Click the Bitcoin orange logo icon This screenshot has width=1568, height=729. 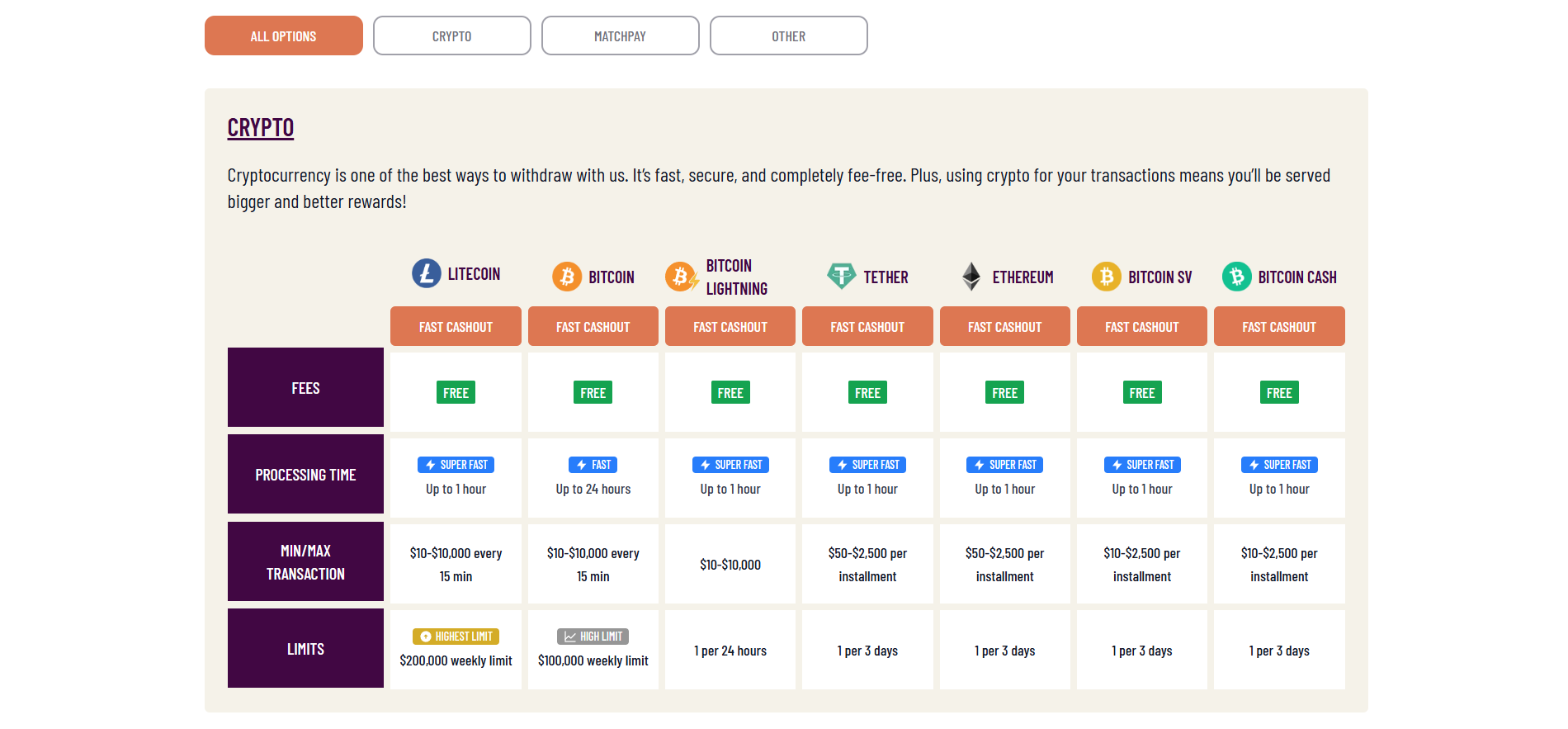[x=567, y=277]
